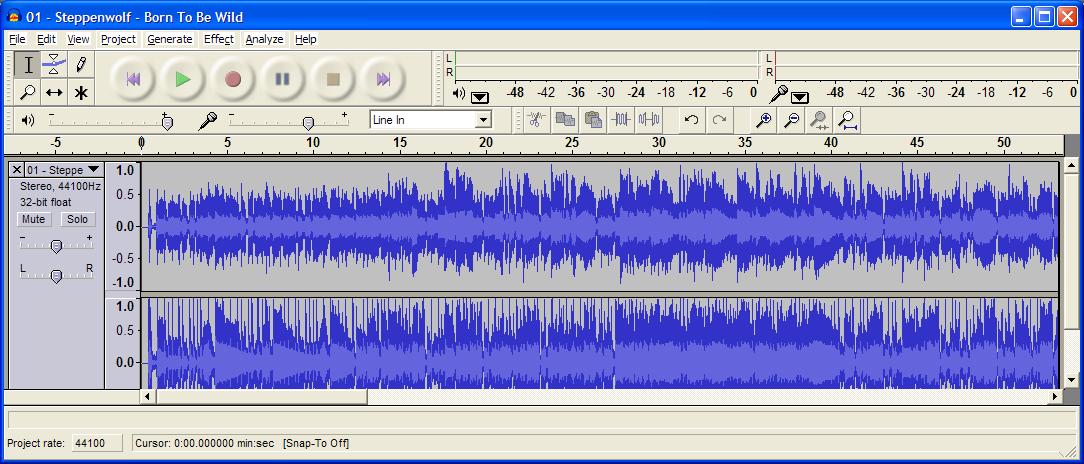The width and height of the screenshot is (1084, 464).
Task: Solo the Steppenwolf track
Action: 77,219
